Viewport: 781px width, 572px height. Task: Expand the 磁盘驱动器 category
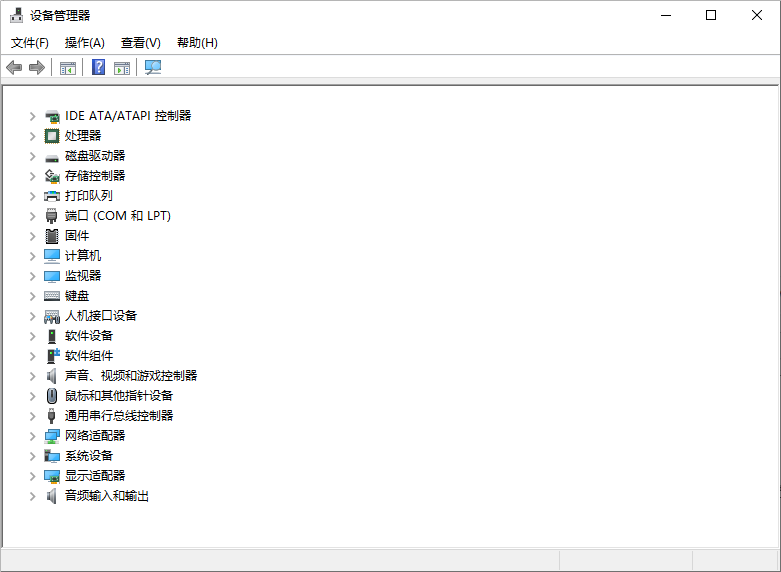pos(32,156)
